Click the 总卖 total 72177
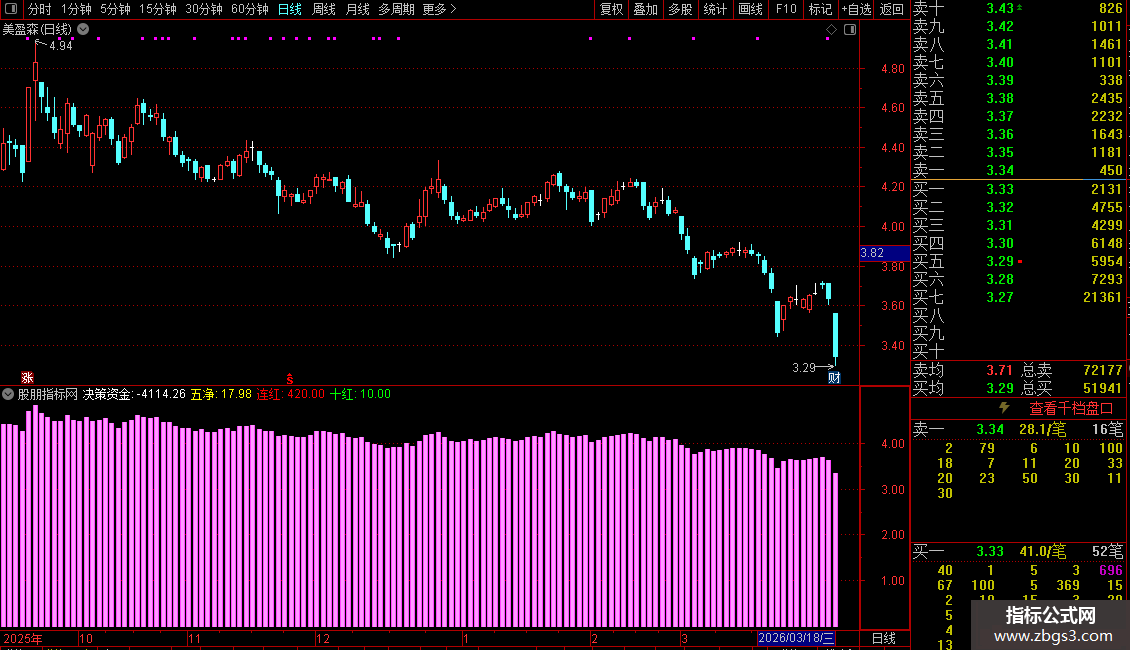Viewport: 1130px width, 650px height. tap(1103, 370)
